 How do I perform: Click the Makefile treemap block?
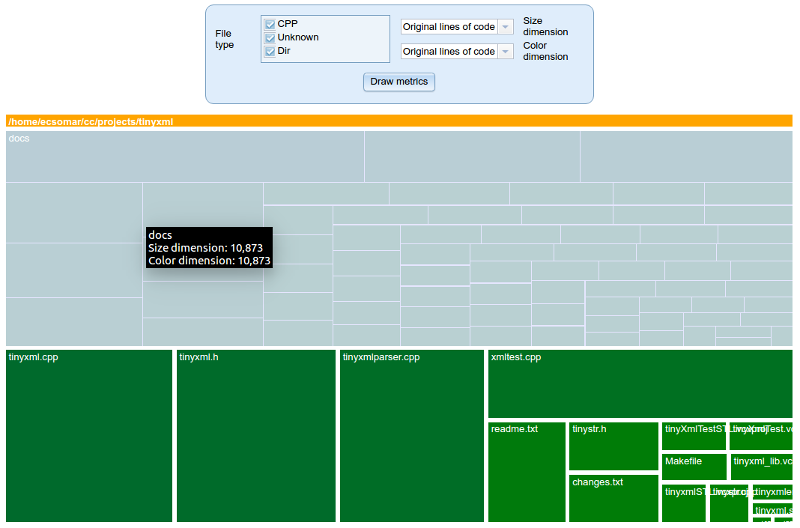click(x=693, y=467)
